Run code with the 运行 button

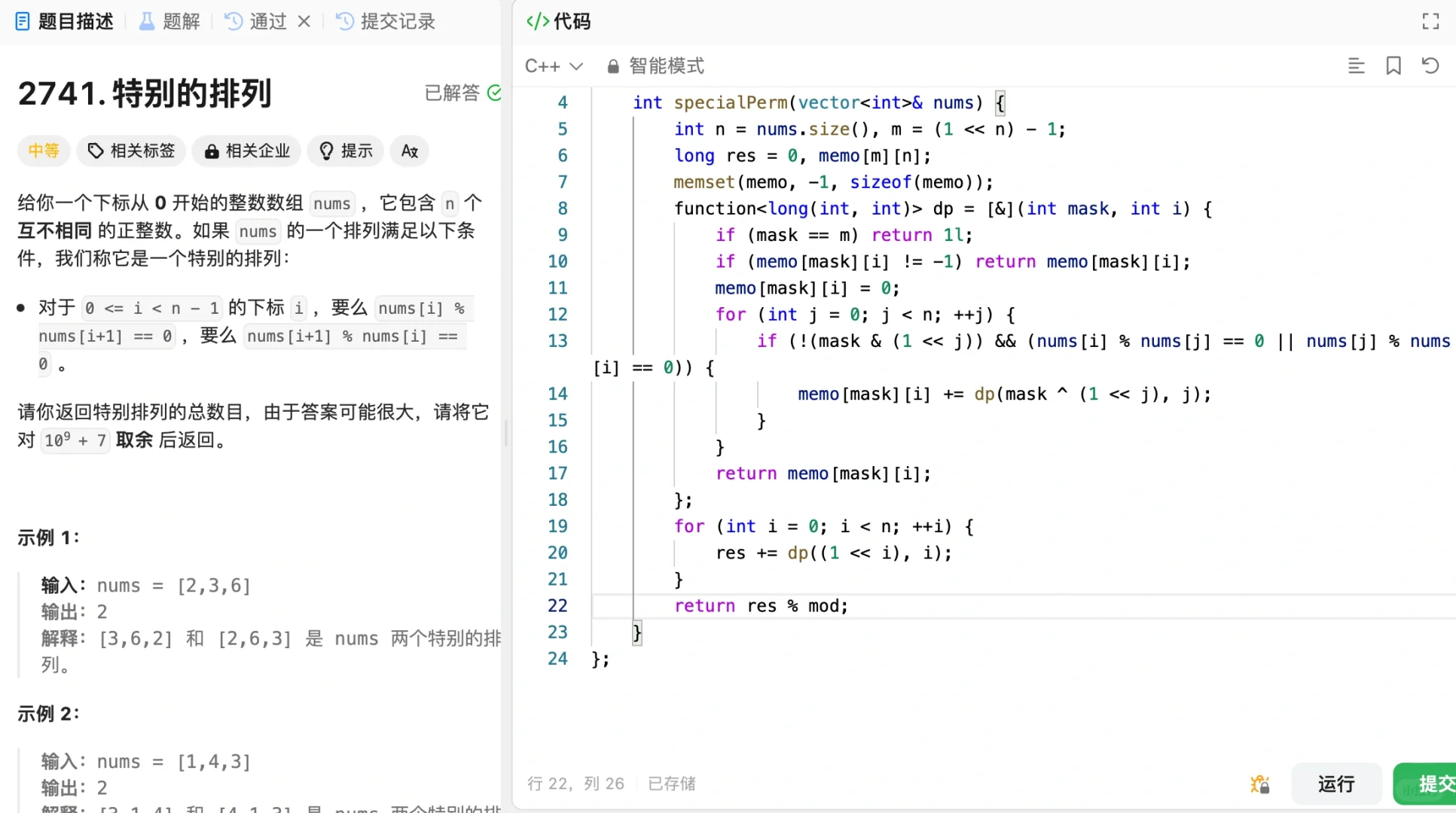pos(1336,784)
